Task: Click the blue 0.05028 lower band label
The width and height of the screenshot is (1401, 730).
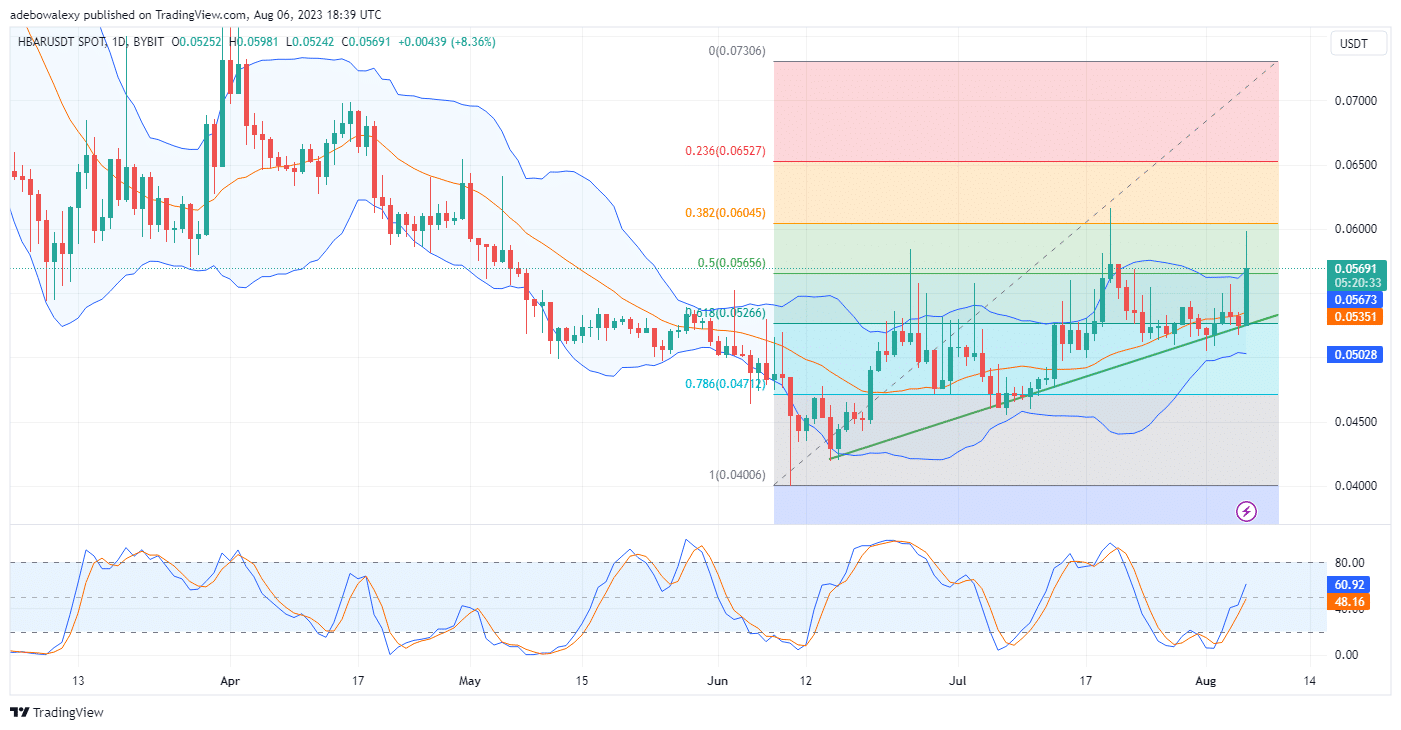Action: coord(1354,354)
